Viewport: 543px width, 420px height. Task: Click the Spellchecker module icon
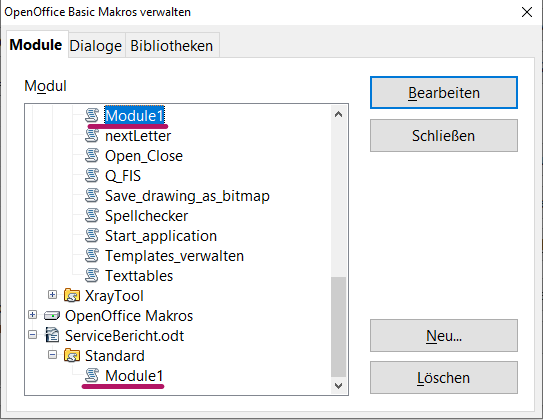pyautogui.click(x=92, y=216)
